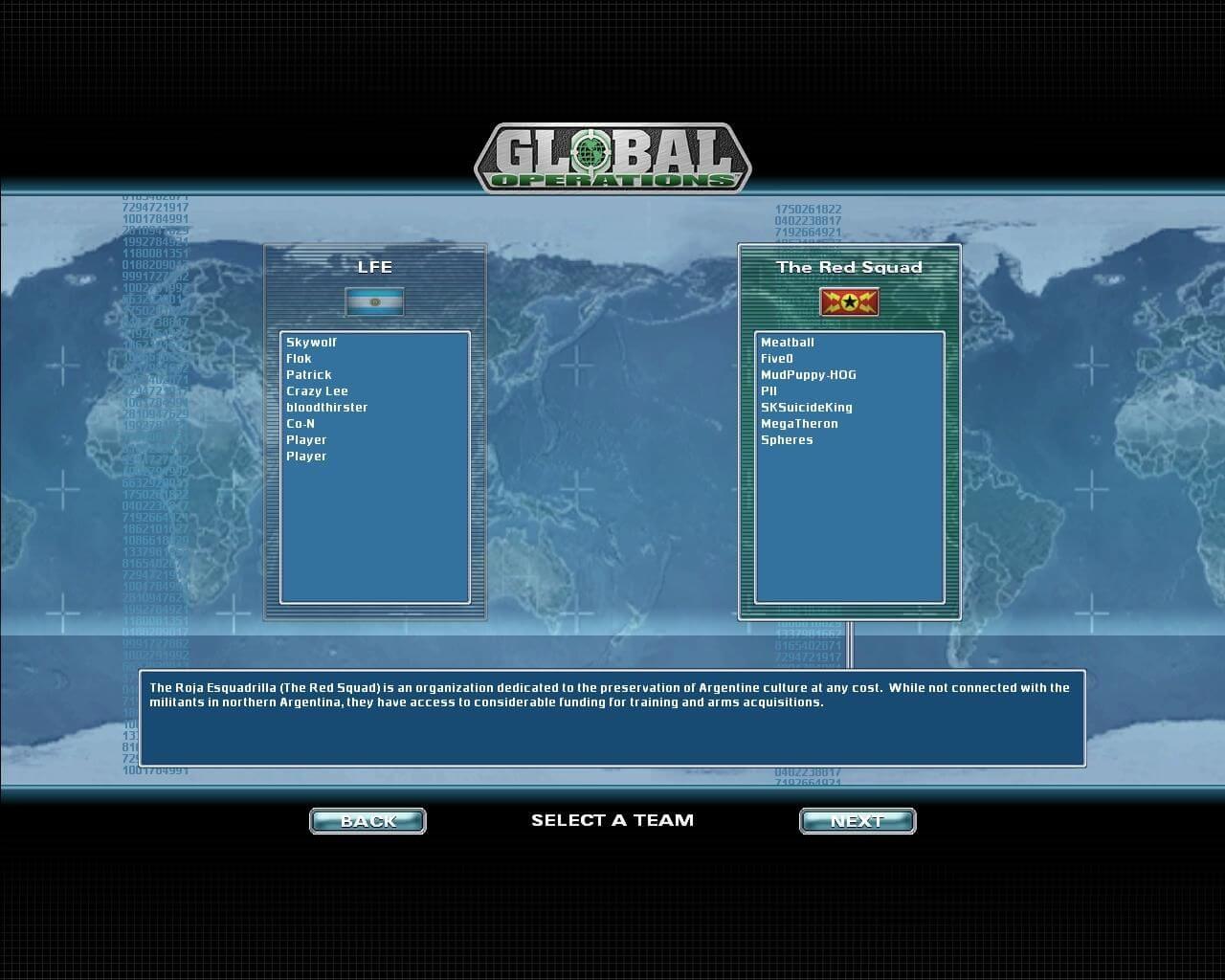Select player Patrick in LFE list
The height and width of the screenshot is (980, 1225).
(x=309, y=374)
